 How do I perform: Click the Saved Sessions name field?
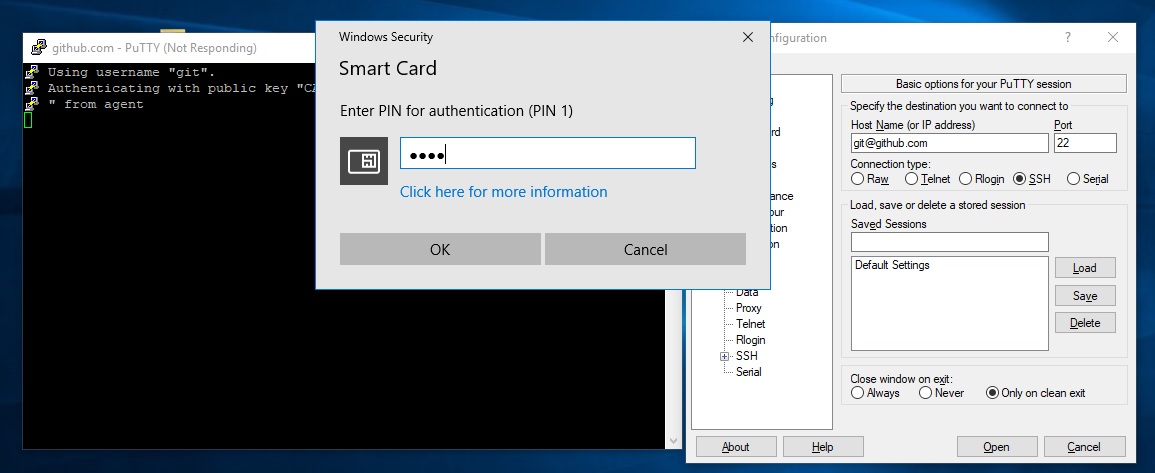click(x=949, y=242)
